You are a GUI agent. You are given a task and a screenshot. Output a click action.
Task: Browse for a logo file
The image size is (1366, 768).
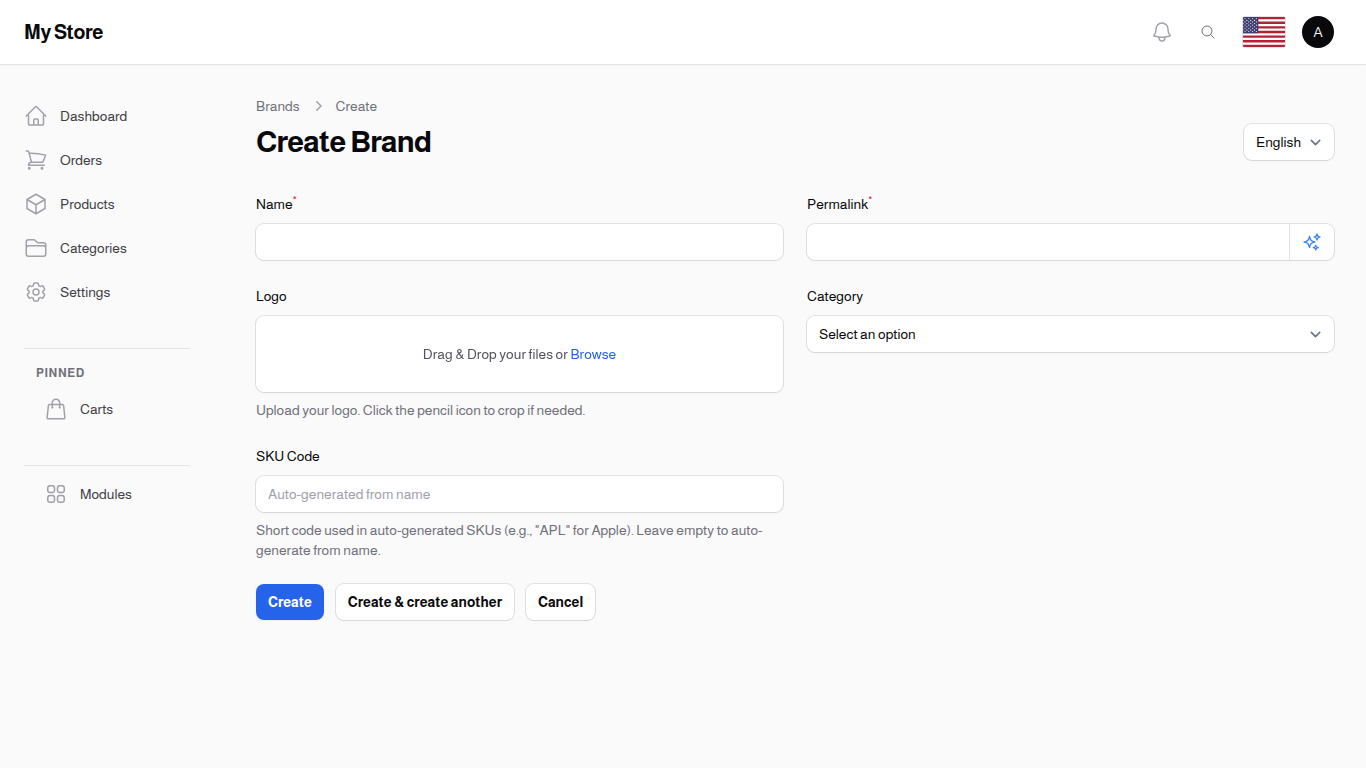tap(593, 354)
